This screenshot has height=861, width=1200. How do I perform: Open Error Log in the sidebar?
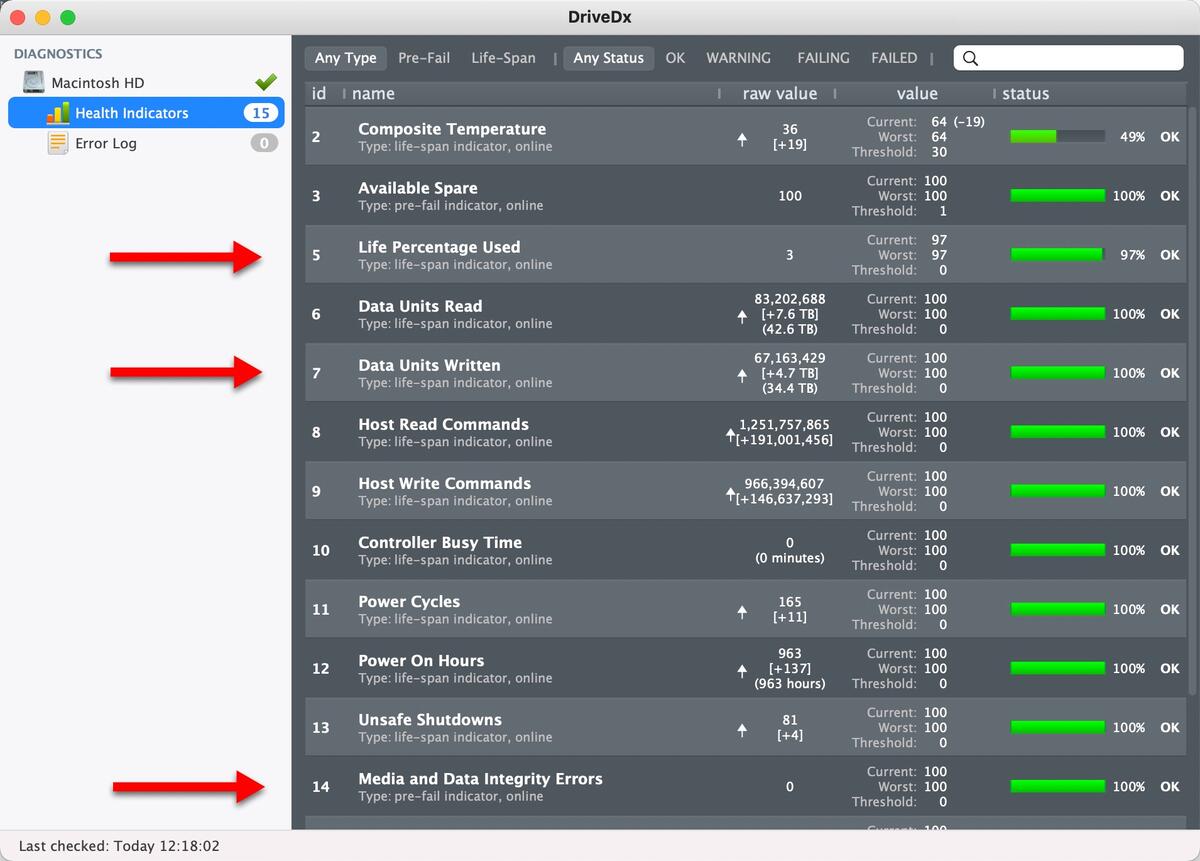pyautogui.click(x=106, y=143)
